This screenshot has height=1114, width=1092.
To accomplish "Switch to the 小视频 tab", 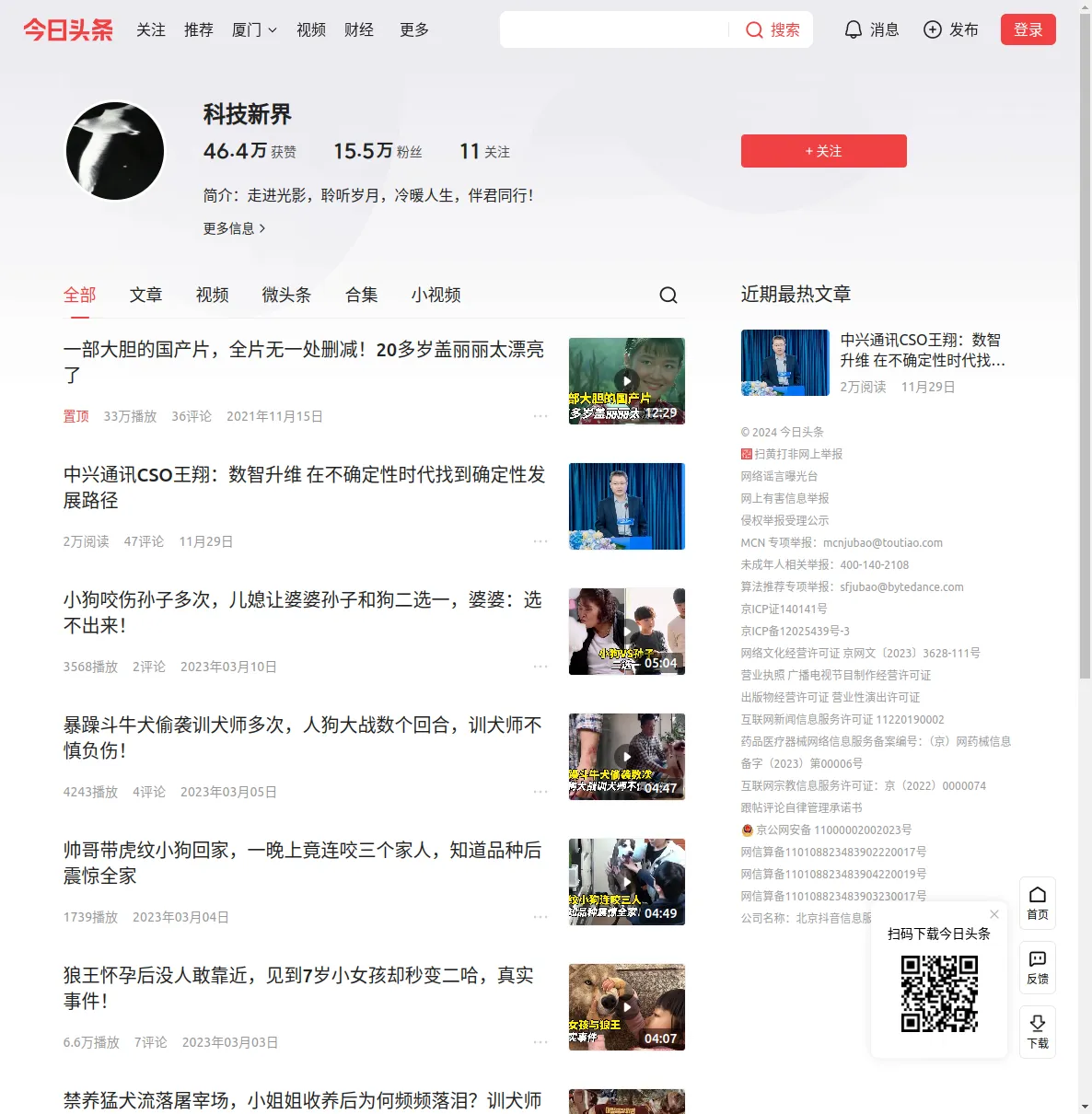I will [x=436, y=295].
